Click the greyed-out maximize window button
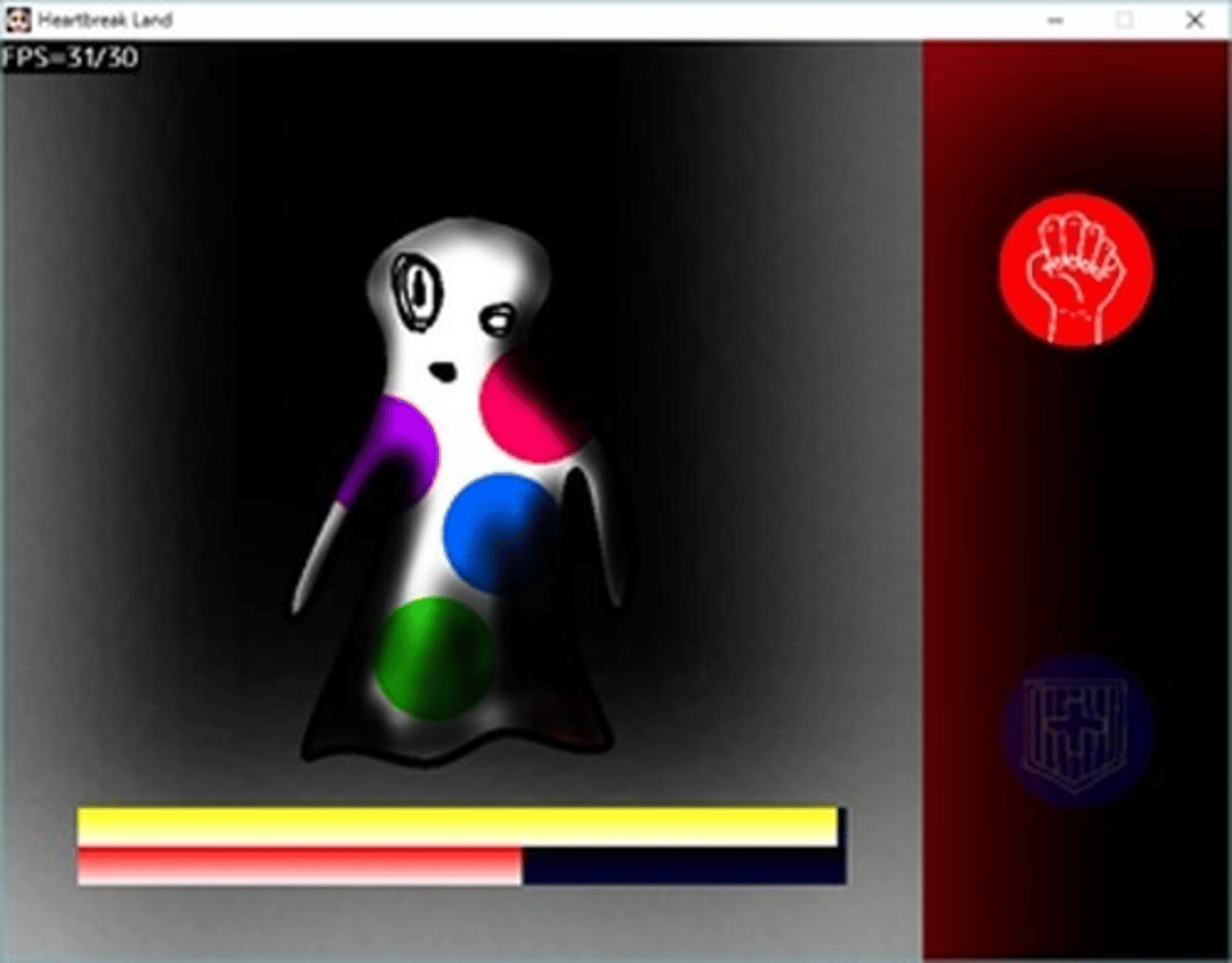The height and width of the screenshot is (963, 1232). pos(1125,20)
